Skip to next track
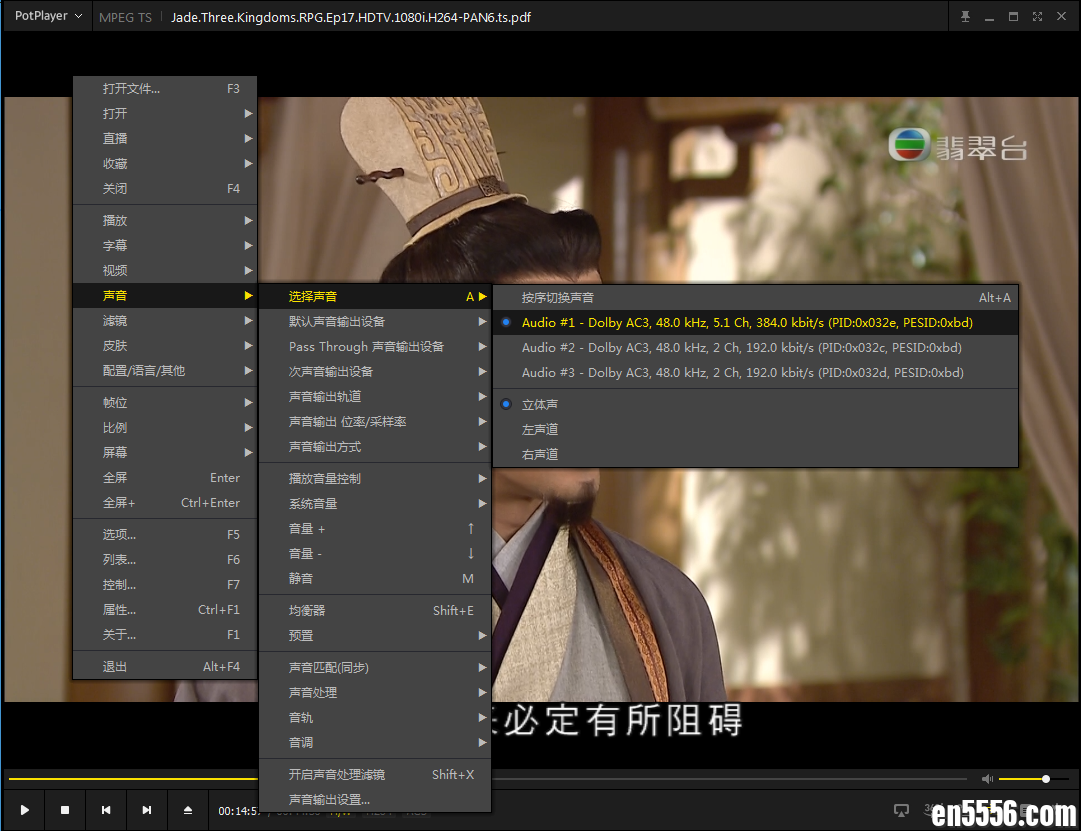 point(147,810)
